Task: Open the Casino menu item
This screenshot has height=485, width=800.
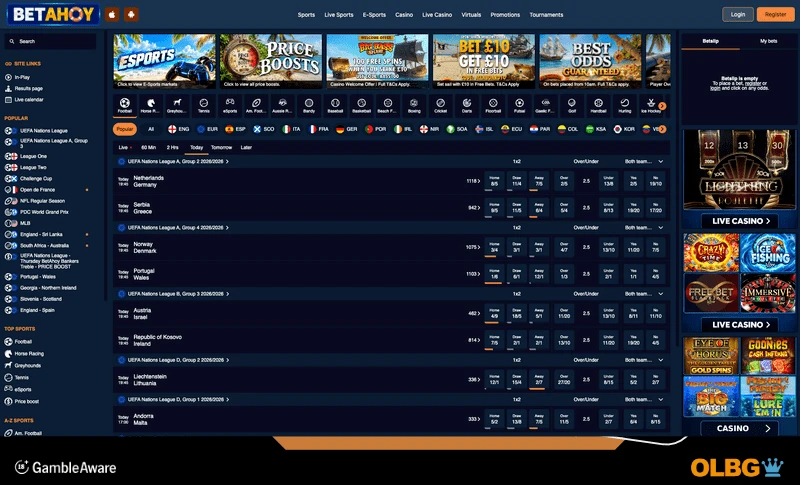Action: coord(404,15)
